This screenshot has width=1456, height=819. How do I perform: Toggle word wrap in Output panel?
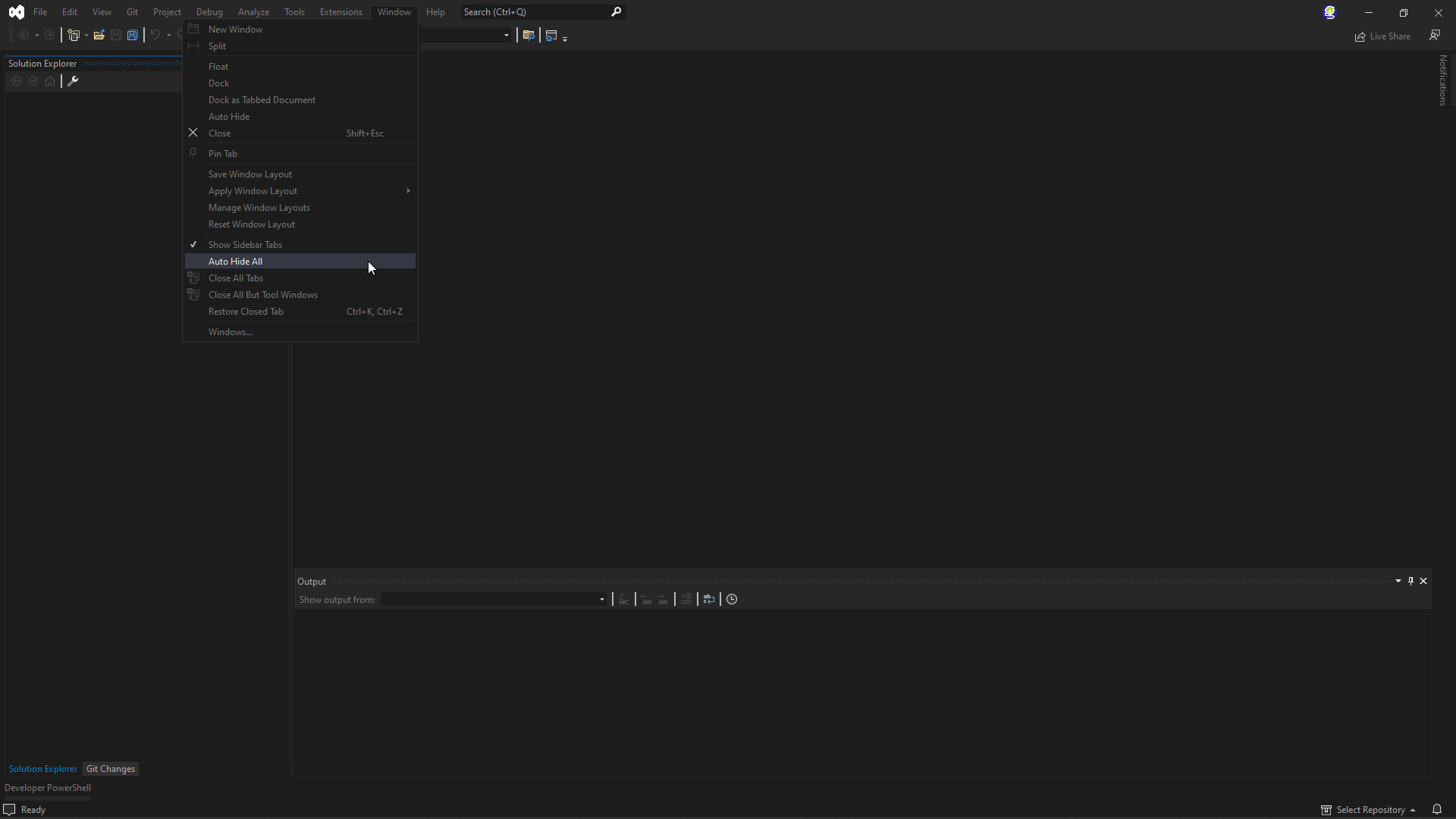pyautogui.click(x=708, y=599)
